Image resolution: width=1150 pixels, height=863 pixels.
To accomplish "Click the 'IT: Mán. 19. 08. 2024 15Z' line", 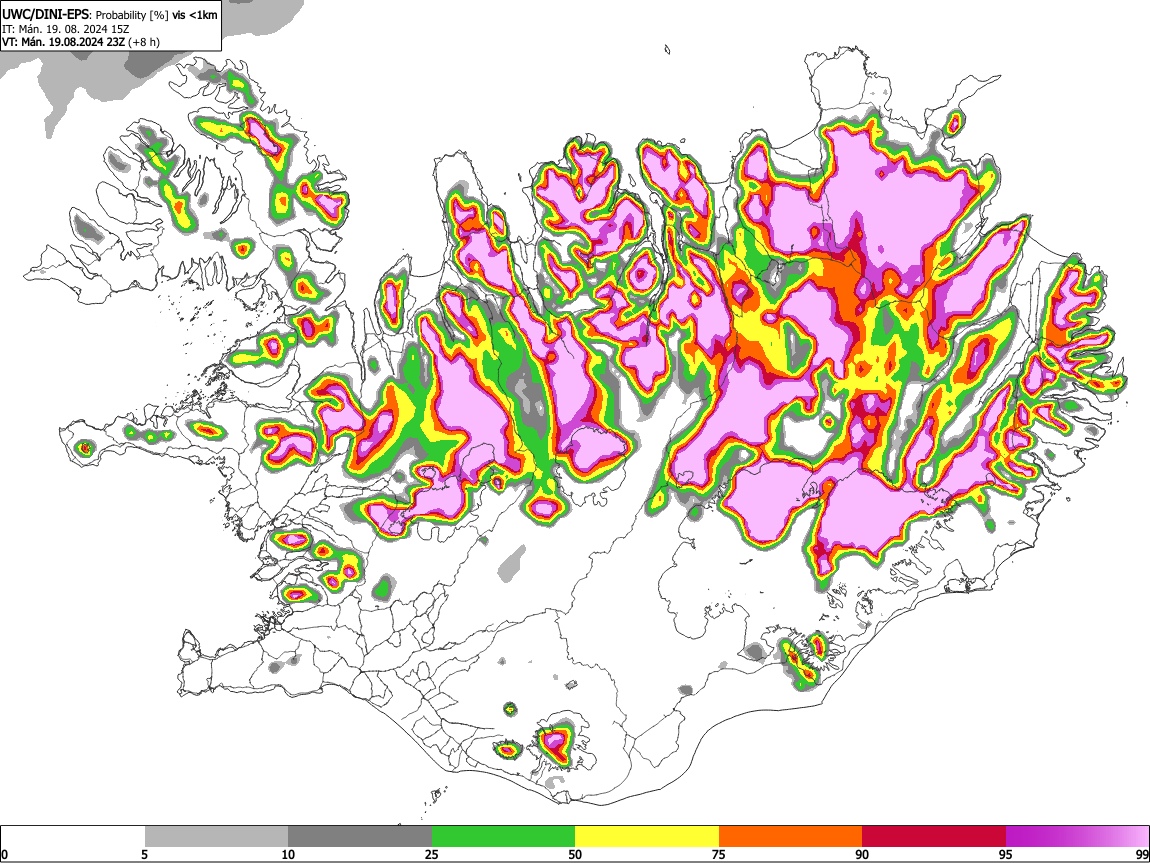I will (65, 29).
